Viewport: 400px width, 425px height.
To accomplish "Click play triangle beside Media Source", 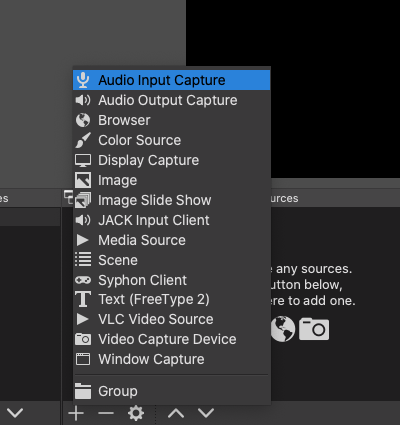I will pos(82,240).
